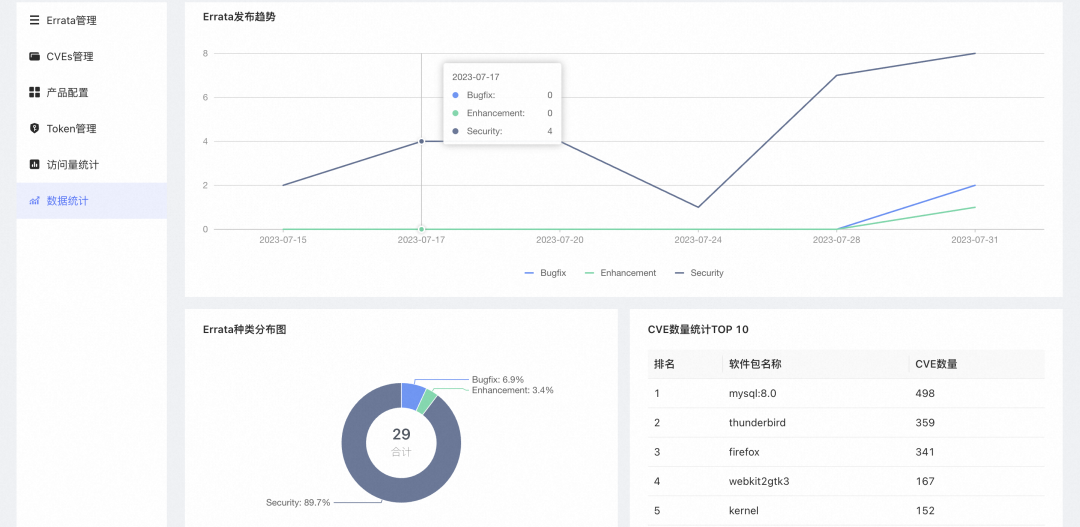Click the 数据统计 trend line icon
This screenshot has height=527, width=1080.
tap(34, 201)
